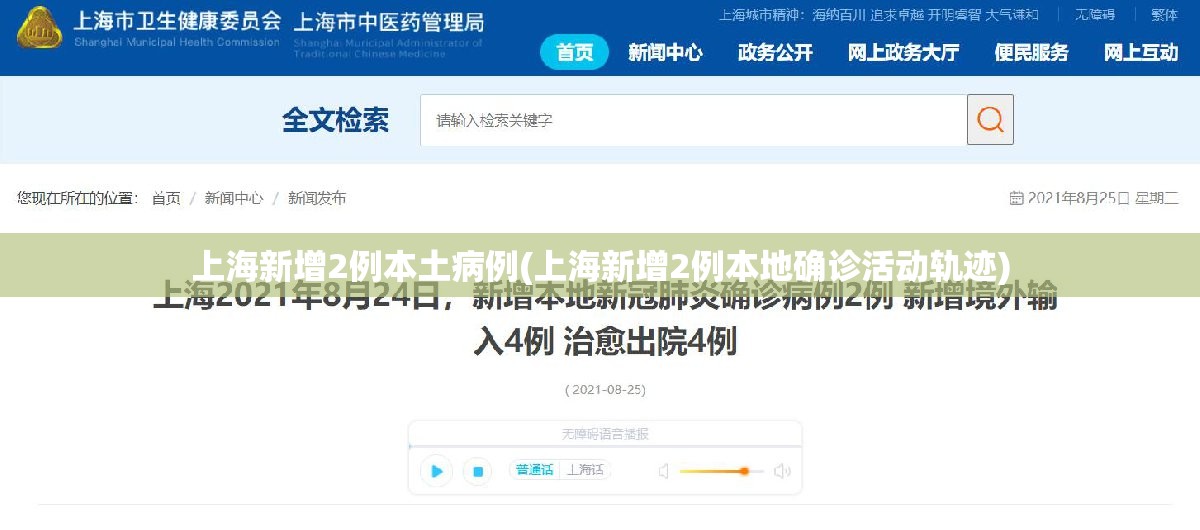Click the 新闻发布 breadcrumb link
Viewport: 1200px width, 530px height.
point(317,198)
